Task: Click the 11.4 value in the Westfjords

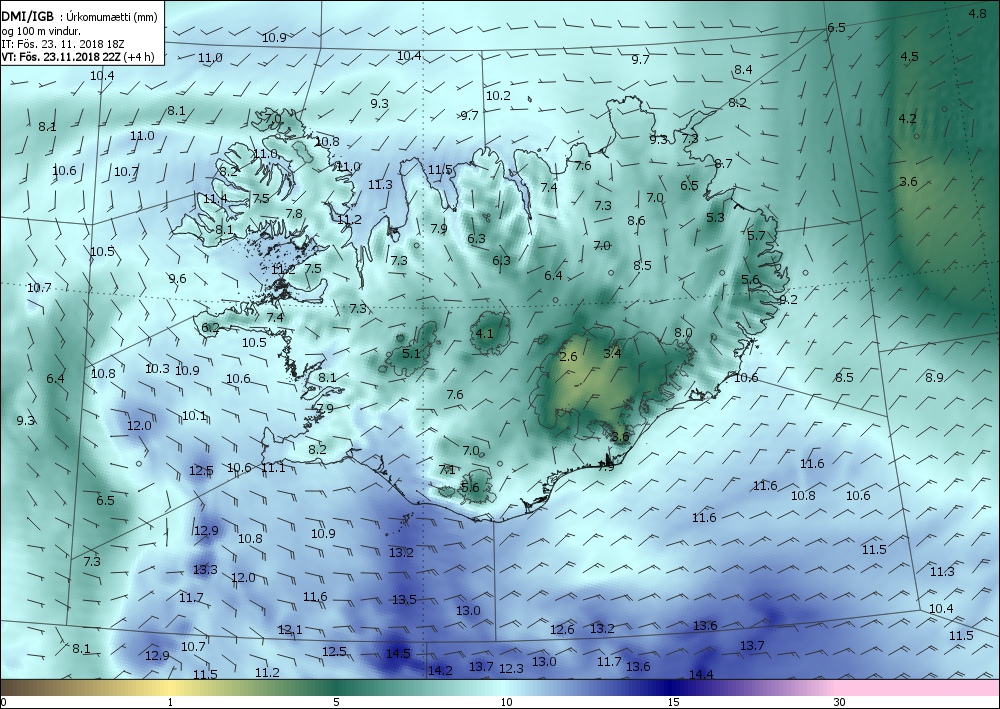Action: [215, 199]
